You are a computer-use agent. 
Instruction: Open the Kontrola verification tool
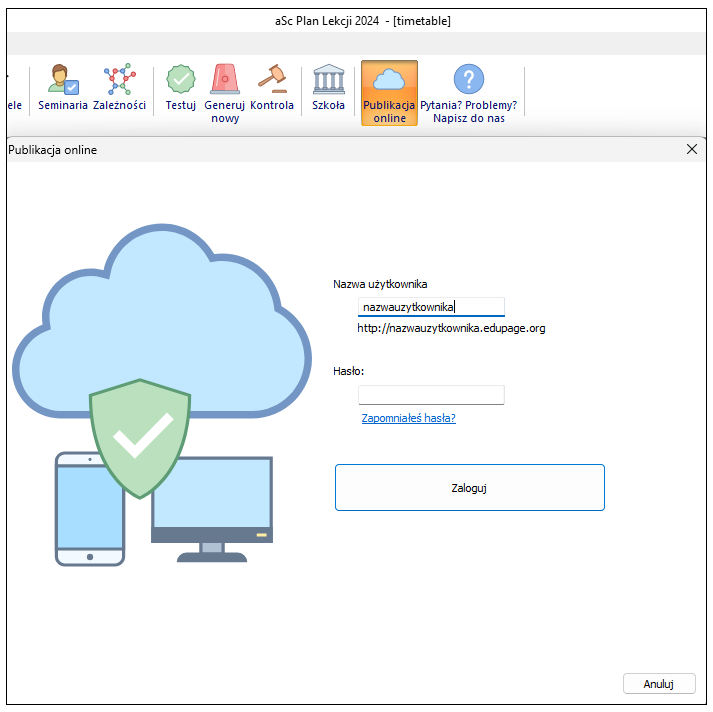tap(272, 89)
